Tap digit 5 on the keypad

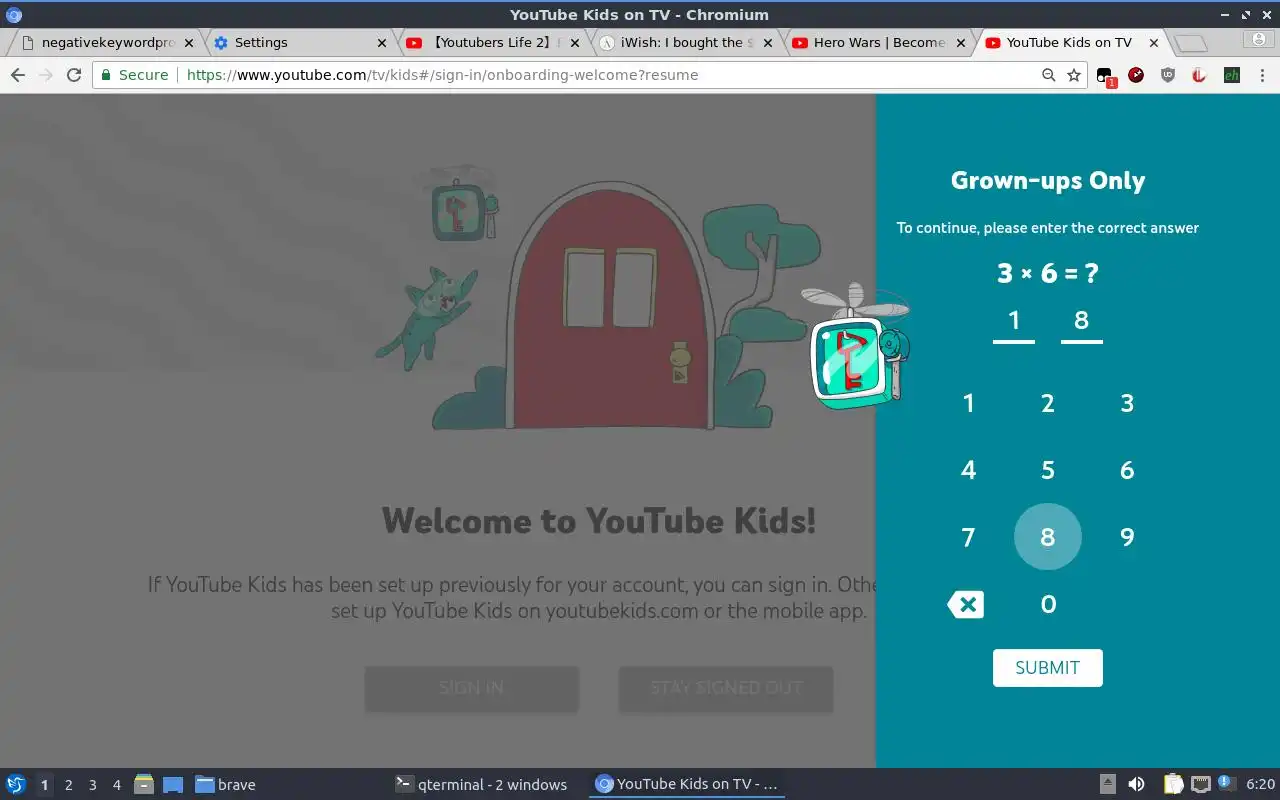(x=1048, y=470)
